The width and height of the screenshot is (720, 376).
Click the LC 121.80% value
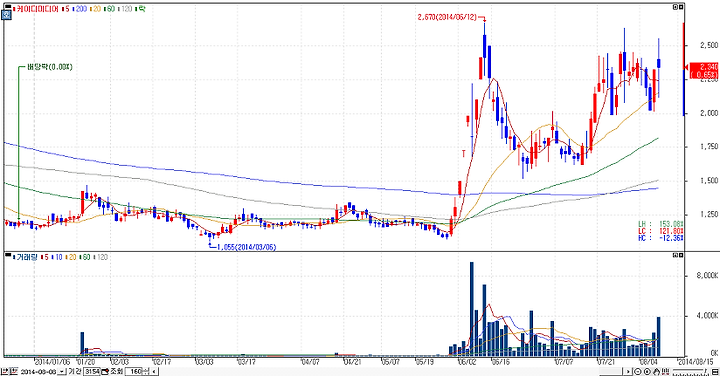671,230
